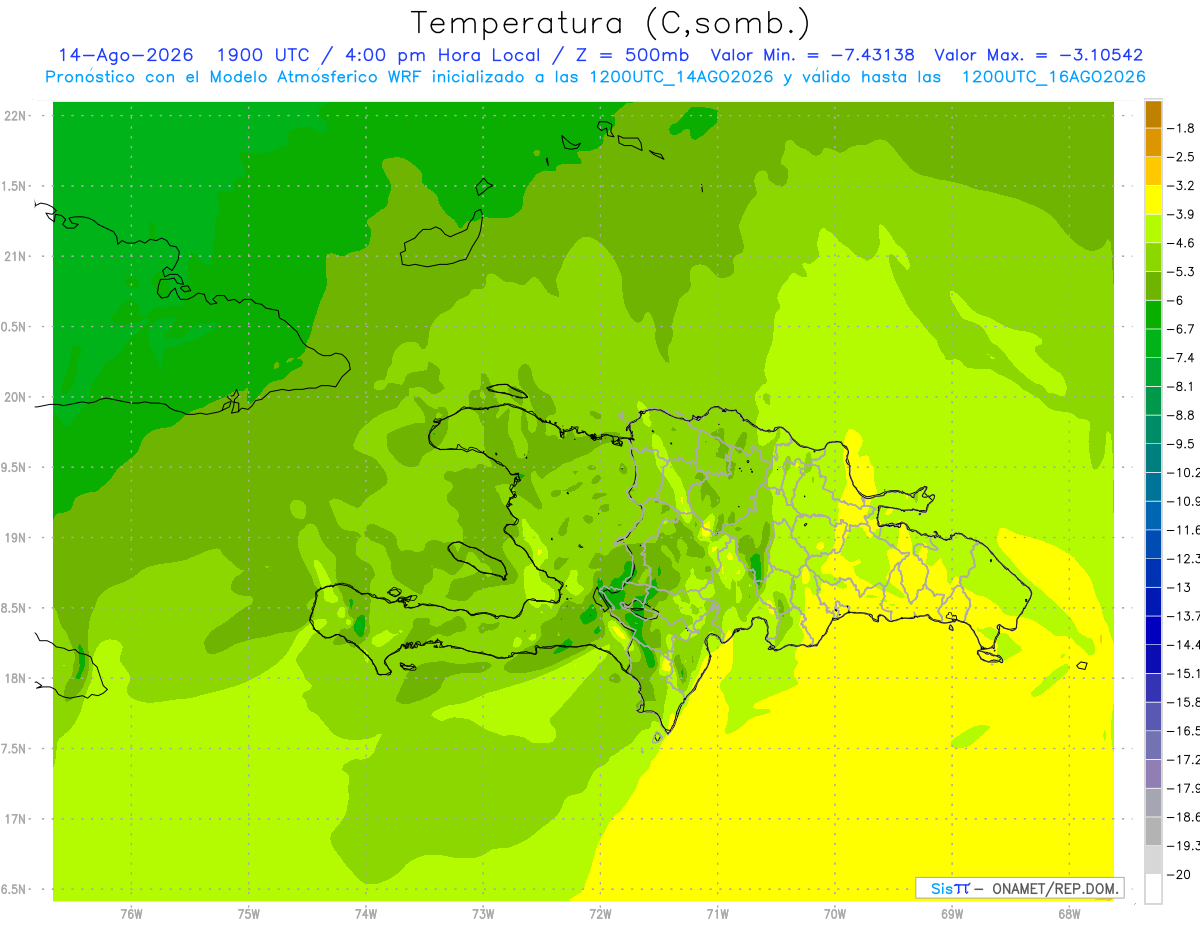Click the "19N" latitude label
1200x927 pixels.
coord(16,538)
